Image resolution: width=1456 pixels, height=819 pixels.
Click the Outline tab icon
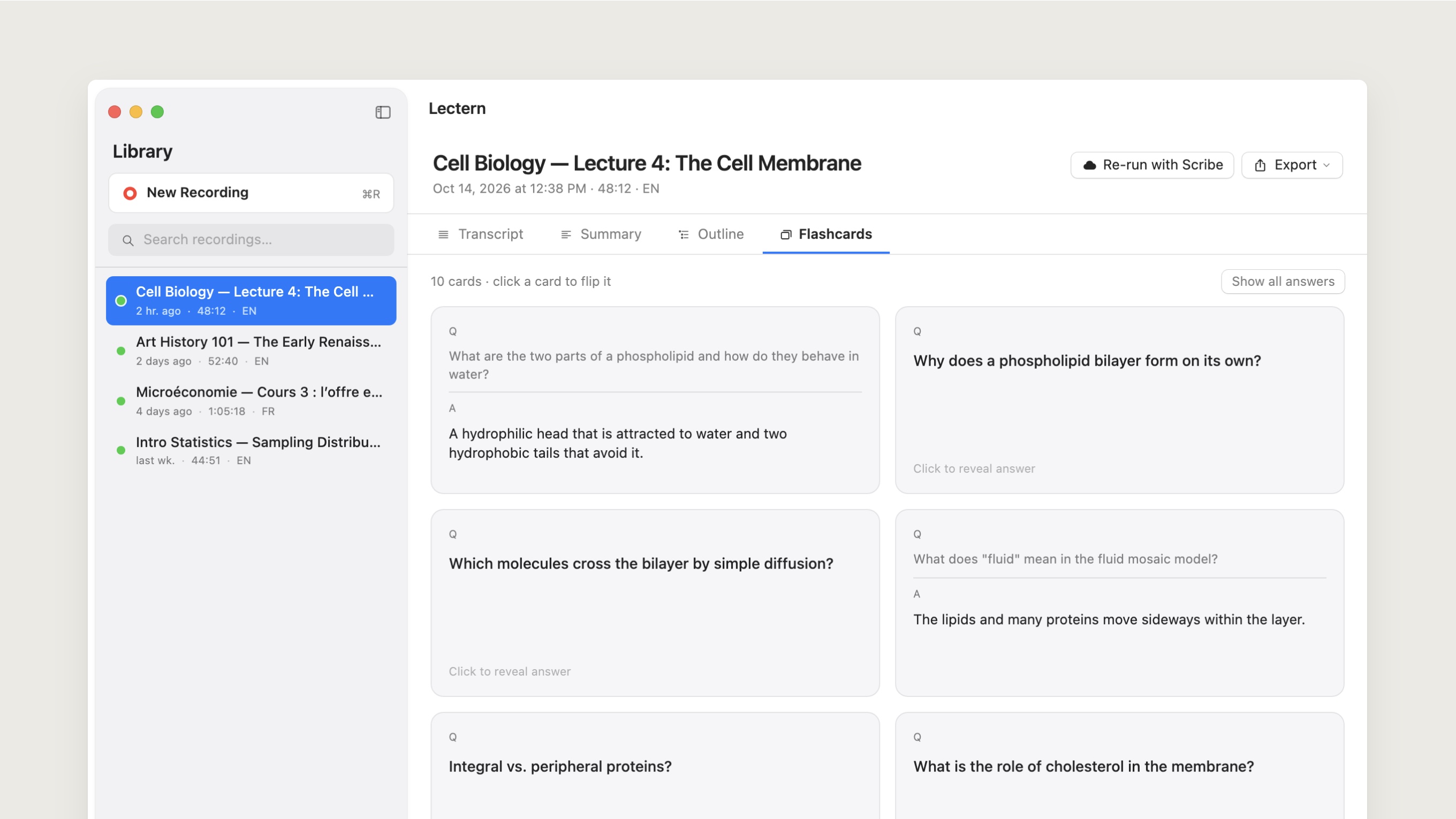pos(684,234)
